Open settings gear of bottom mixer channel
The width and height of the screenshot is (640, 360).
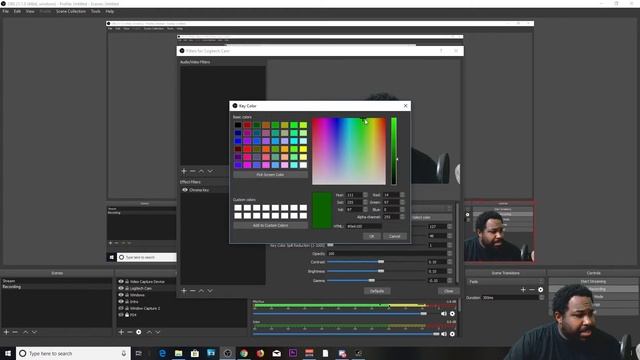coord(452,334)
